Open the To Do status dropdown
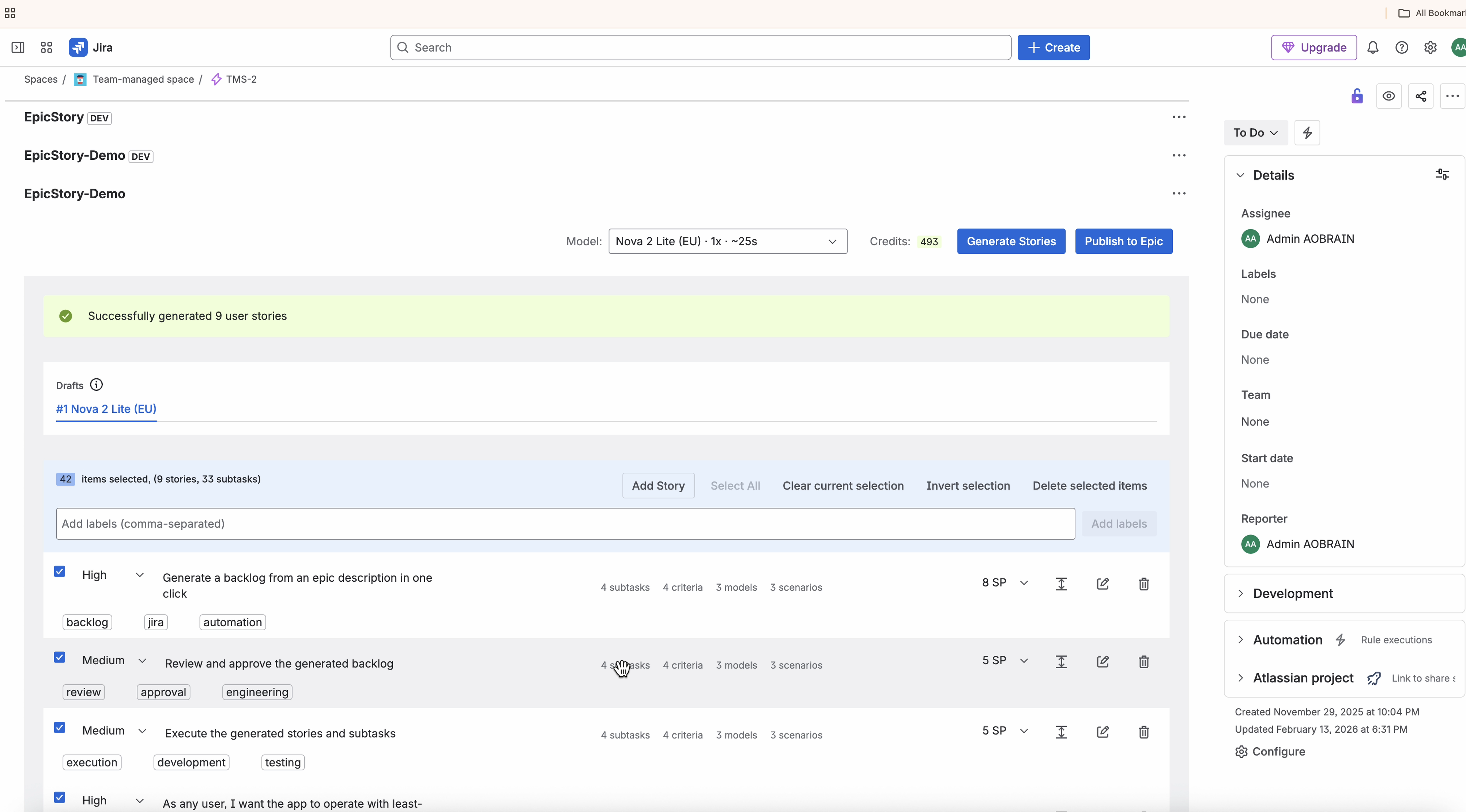This screenshot has height=812, width=1466. 1255,133
